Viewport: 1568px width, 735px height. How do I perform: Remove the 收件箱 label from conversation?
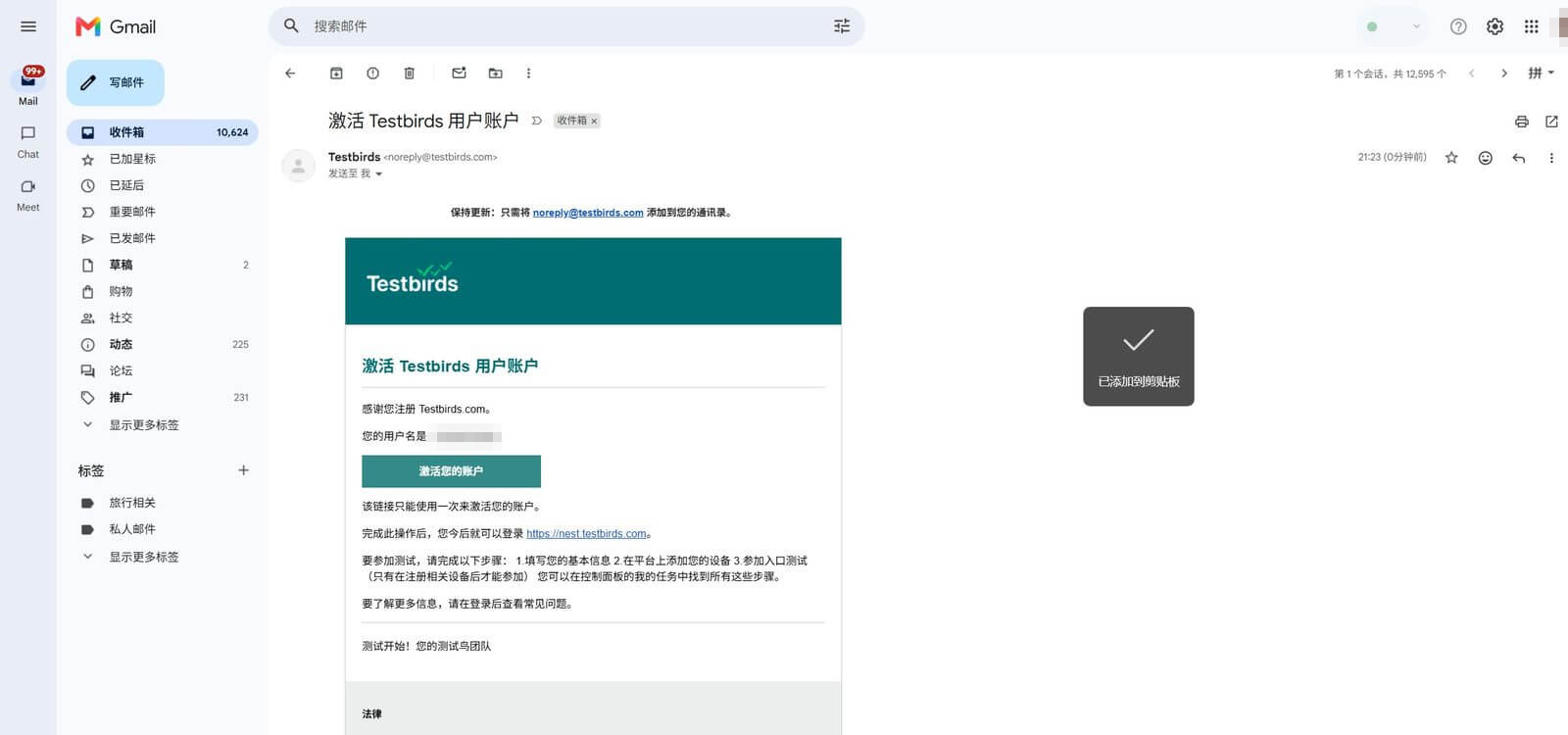click(594, 122)
